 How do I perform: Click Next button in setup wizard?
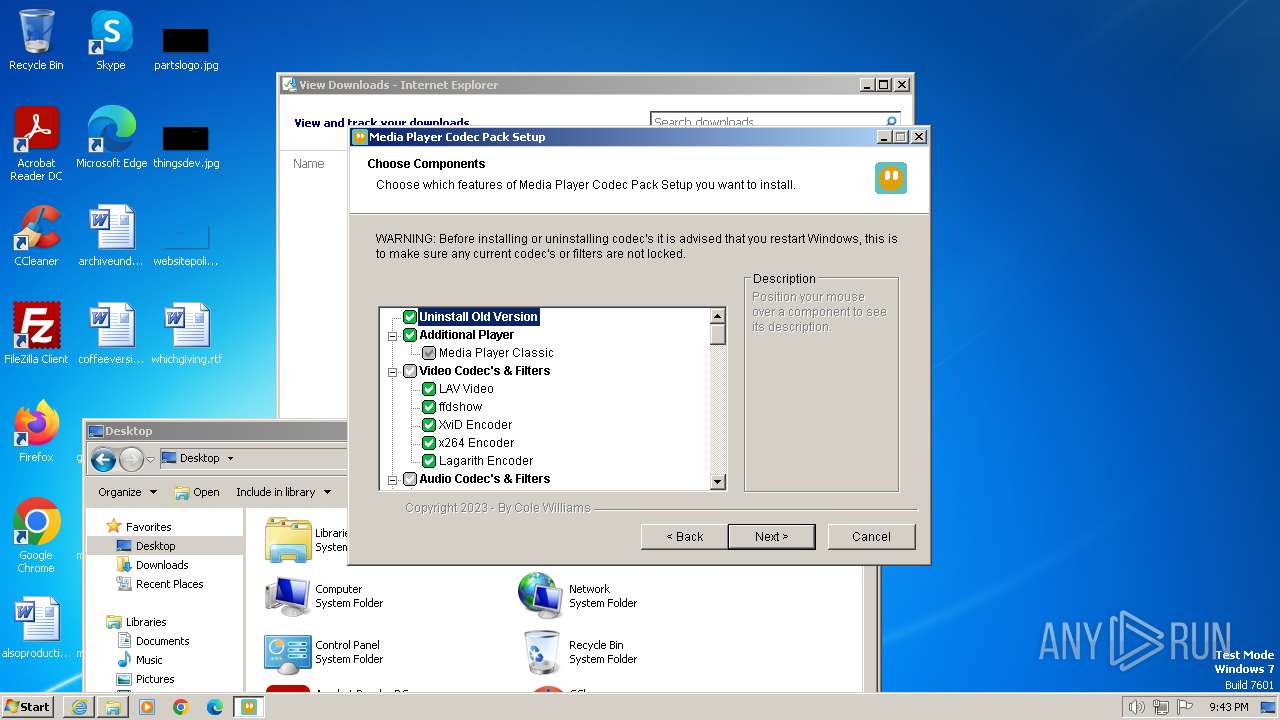[771, 537]
